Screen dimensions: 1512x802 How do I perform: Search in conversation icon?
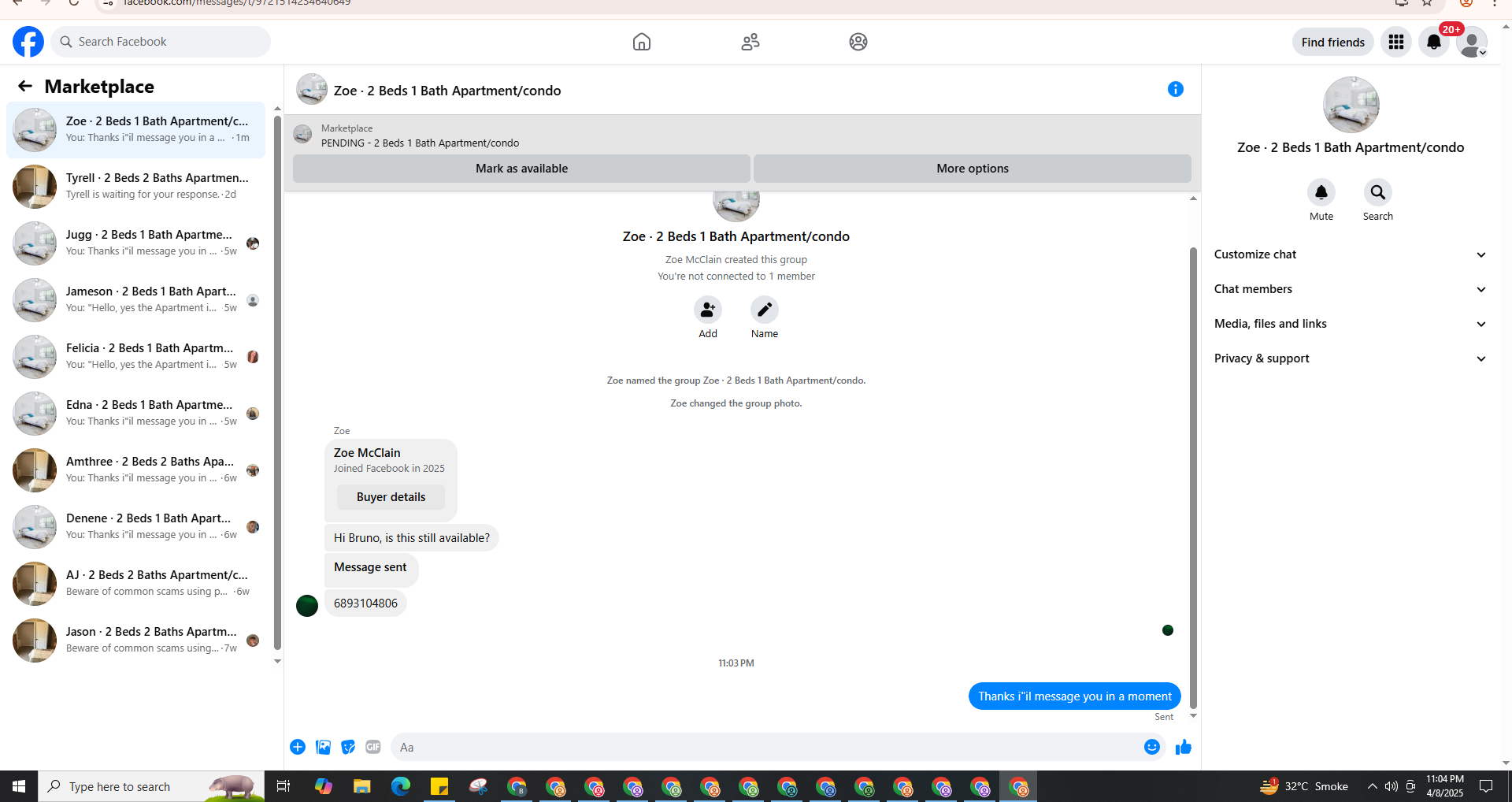pyautogui.click(x=1378, y=192)
